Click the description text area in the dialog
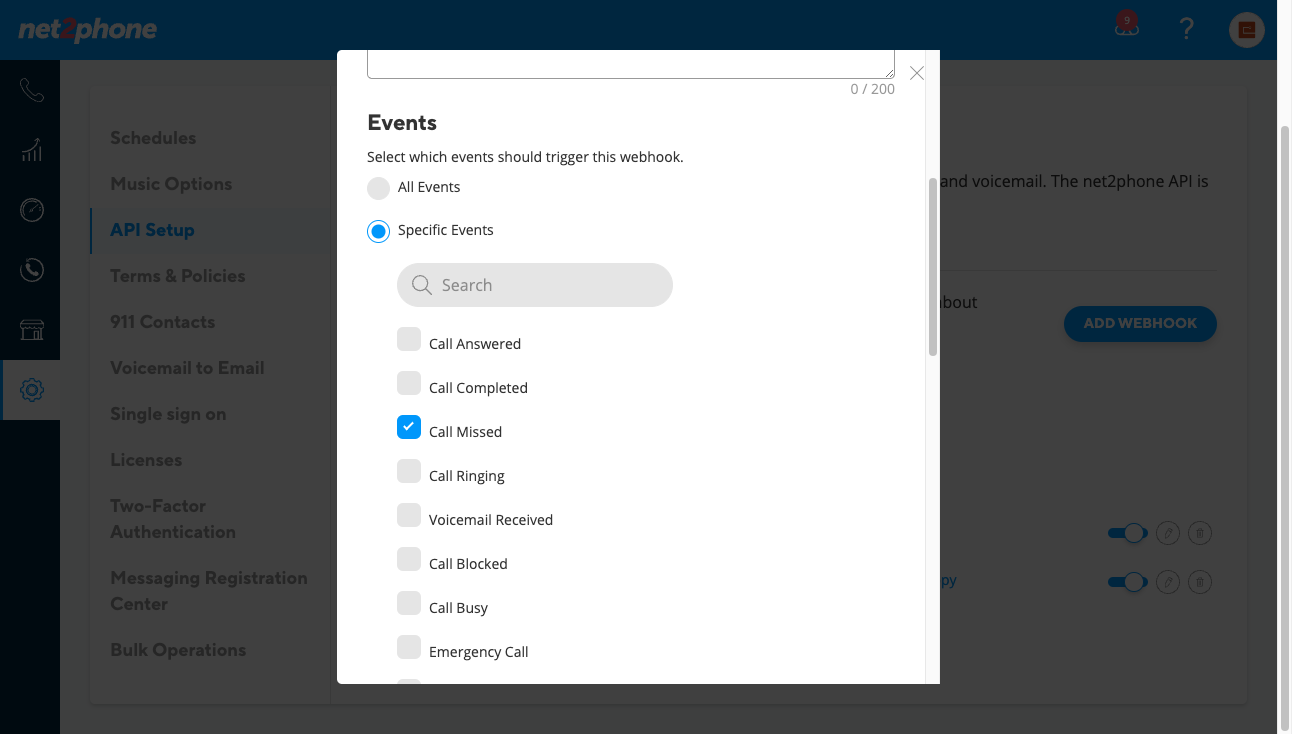Image resolution: width=1292 pixels, height=734 pixels. tap(631, 64)
